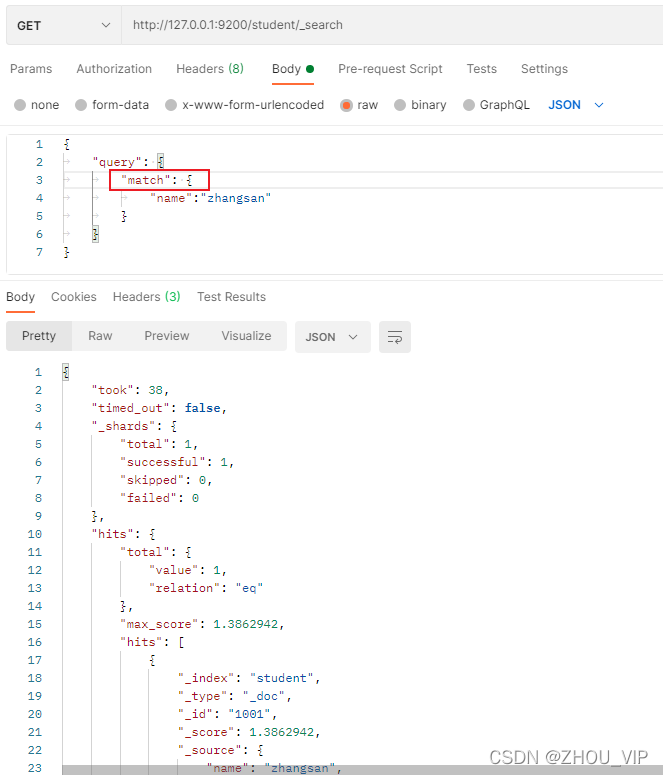Click the "successful" key in response
Screen dimensions: 663x776
click(163, 462)
